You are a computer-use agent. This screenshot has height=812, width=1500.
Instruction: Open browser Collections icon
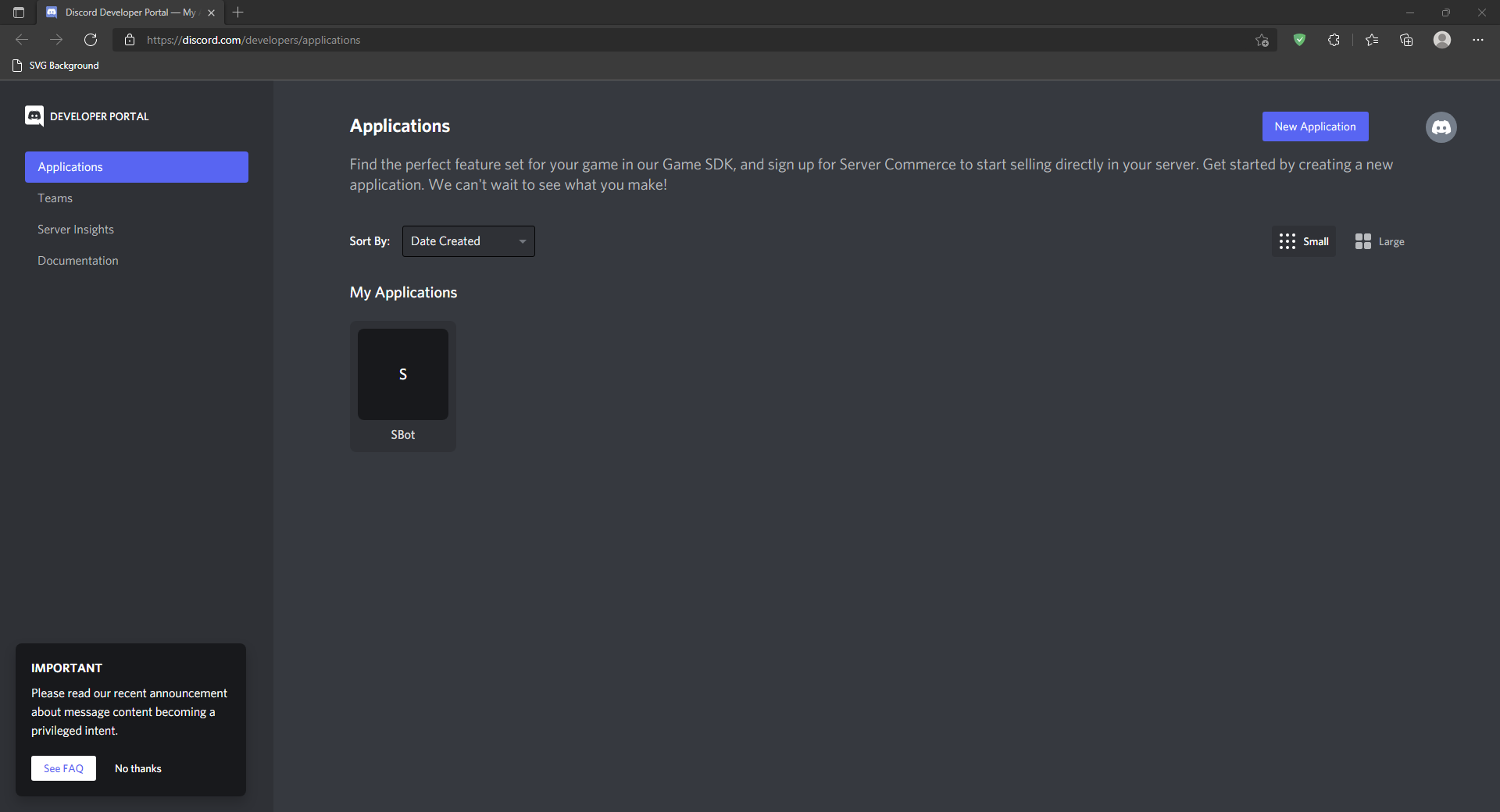coord(1406,40)
